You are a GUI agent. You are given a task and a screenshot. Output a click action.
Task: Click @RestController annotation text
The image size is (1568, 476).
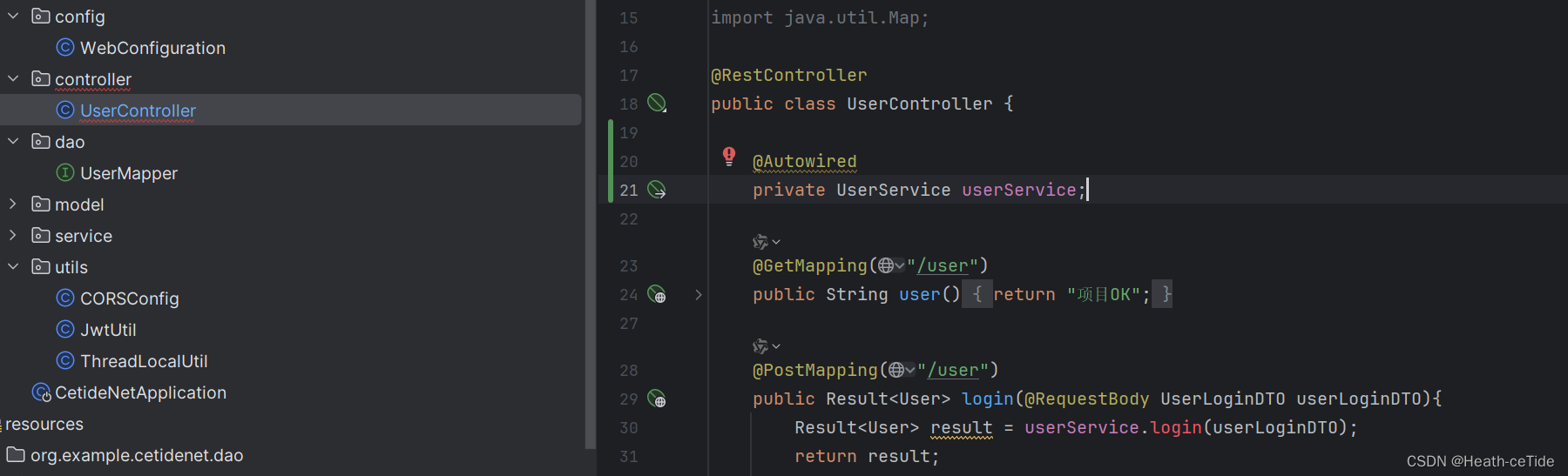click(789, 75)
